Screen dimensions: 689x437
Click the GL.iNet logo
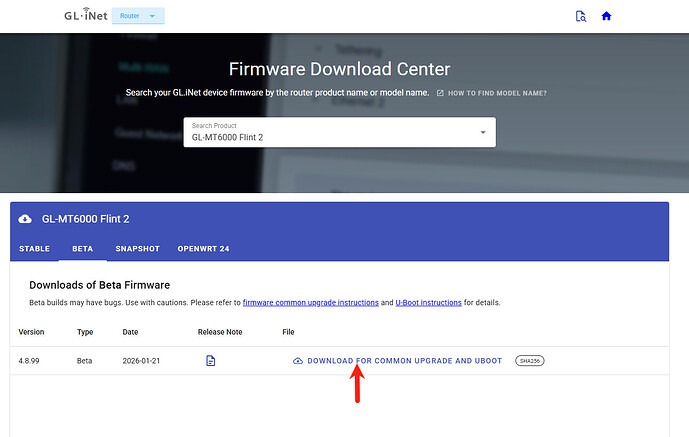(x=86, y=15)
